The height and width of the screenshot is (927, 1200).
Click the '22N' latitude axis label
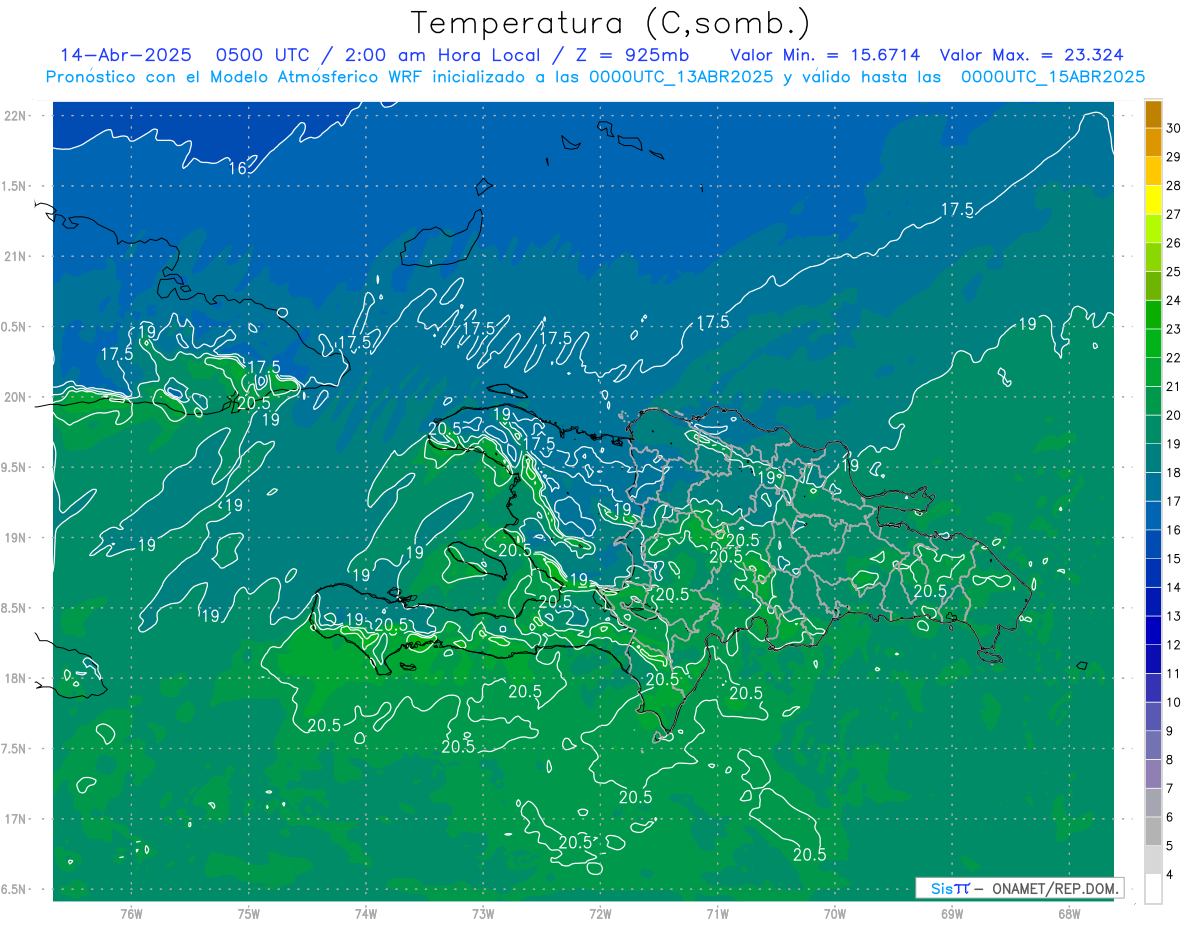(x=16, y=116)
